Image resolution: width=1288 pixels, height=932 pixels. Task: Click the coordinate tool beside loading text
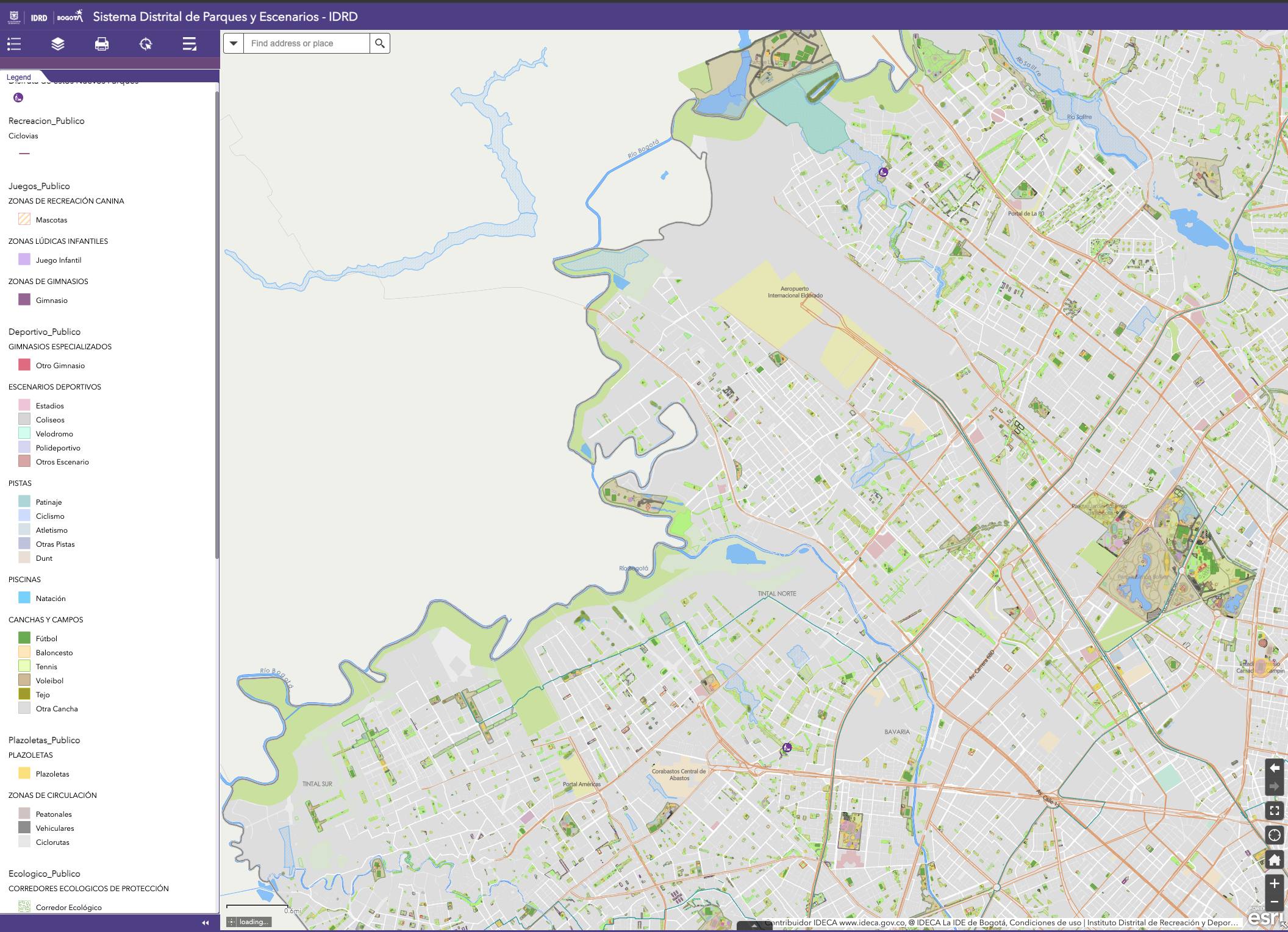click(x=232, y=922)
